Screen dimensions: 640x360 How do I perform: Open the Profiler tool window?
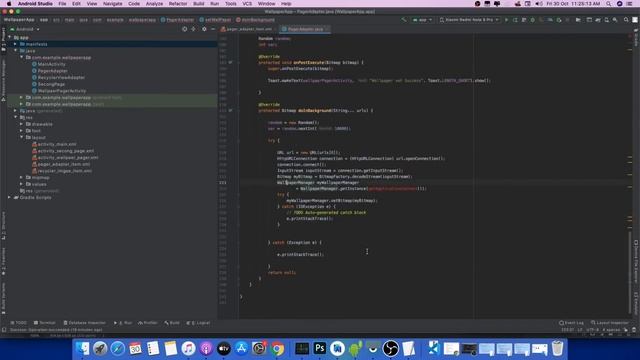pyautogui.click(x=148, y=323)
